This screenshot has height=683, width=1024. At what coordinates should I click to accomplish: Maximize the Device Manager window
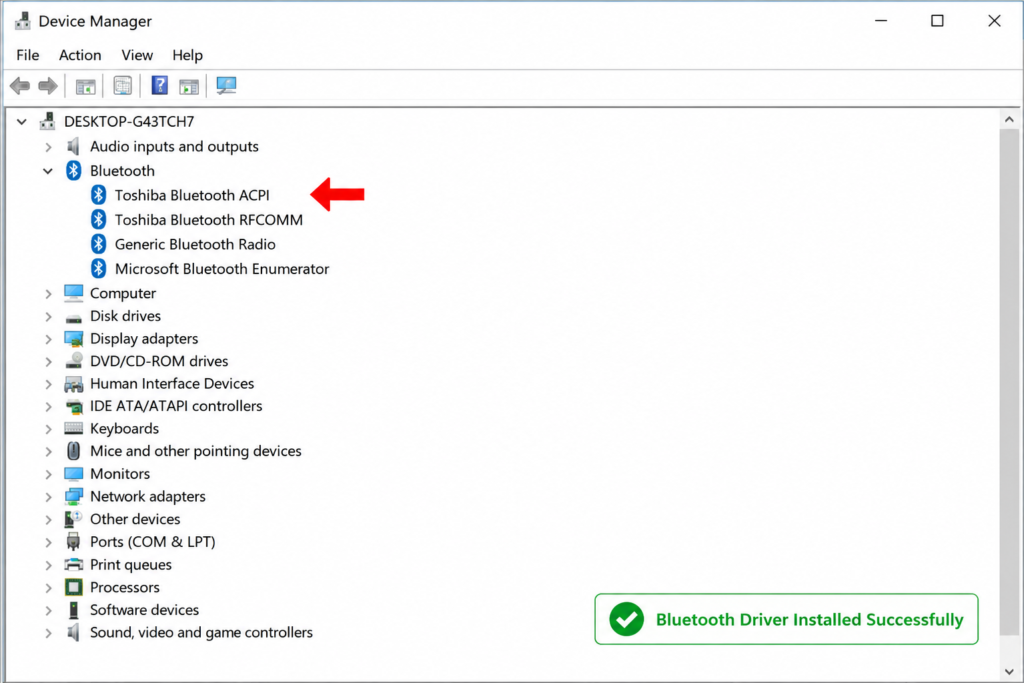937,21
